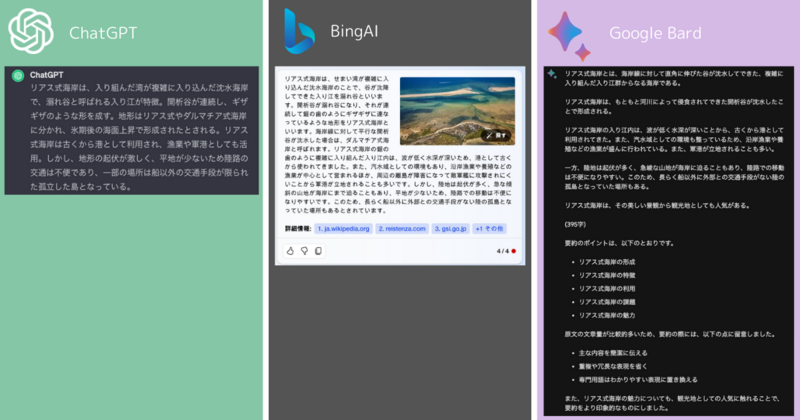Click the thumbs up icon in BingAI
Screen dimensions: 800x420
pyautogui.click(x=290, y=251)
